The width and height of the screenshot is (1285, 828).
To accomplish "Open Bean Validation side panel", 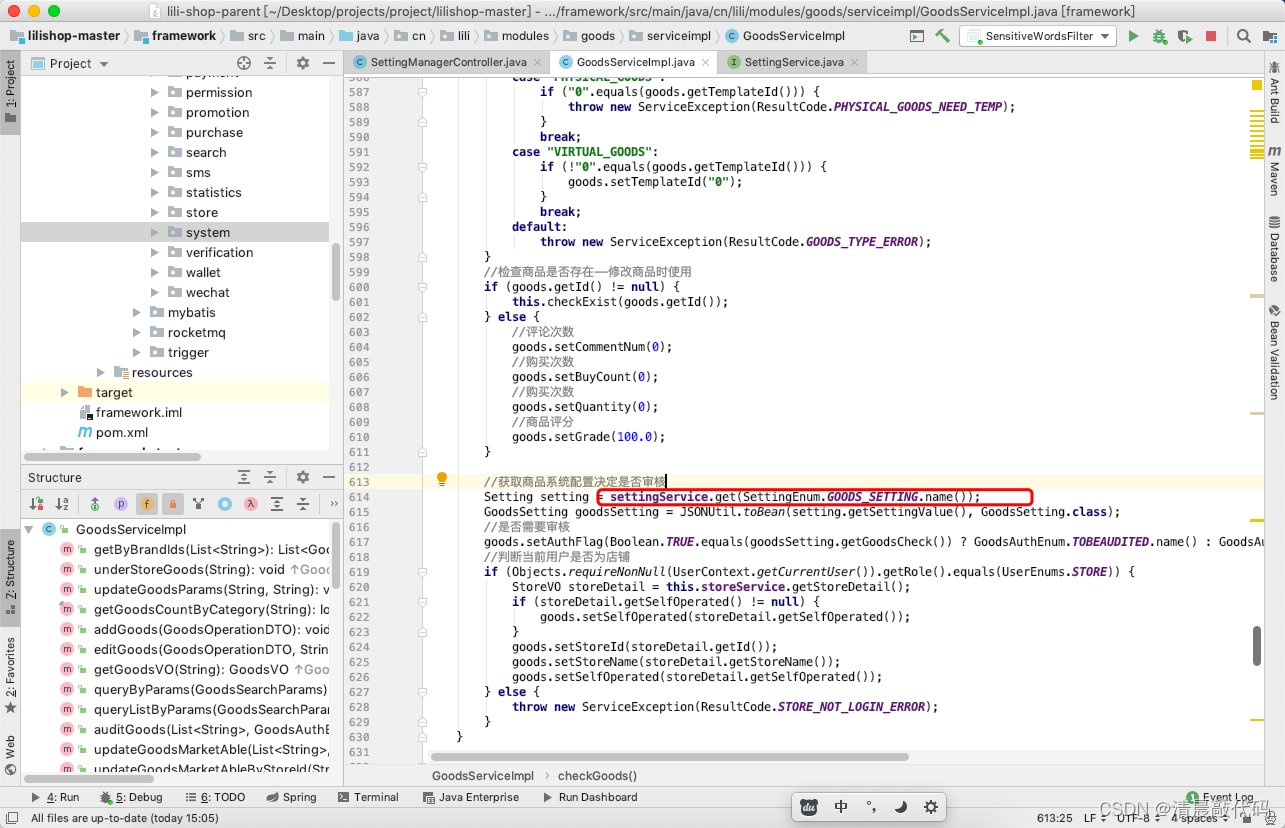I will pyautogui.click(x=1274, y=351).
